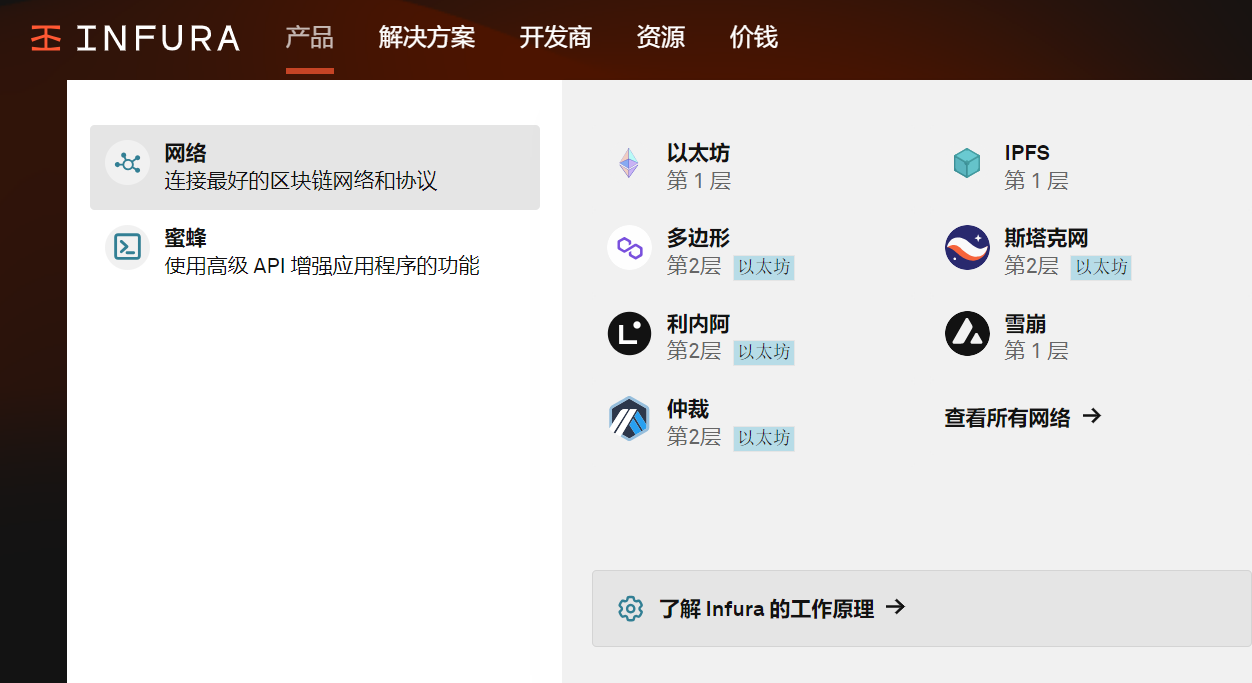The image size is (1252, 683).
Task: Open the 多边形 network link
Action: 701,252
